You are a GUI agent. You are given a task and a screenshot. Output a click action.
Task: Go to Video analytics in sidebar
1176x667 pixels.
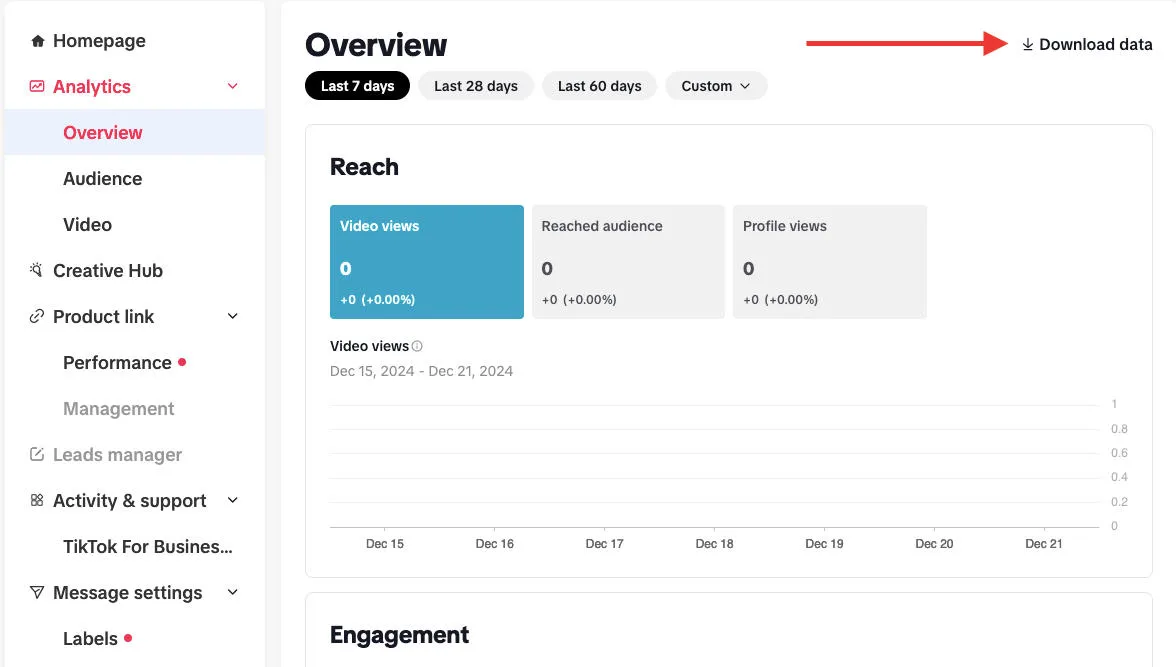pyautogui.click(x=87, y=225)
